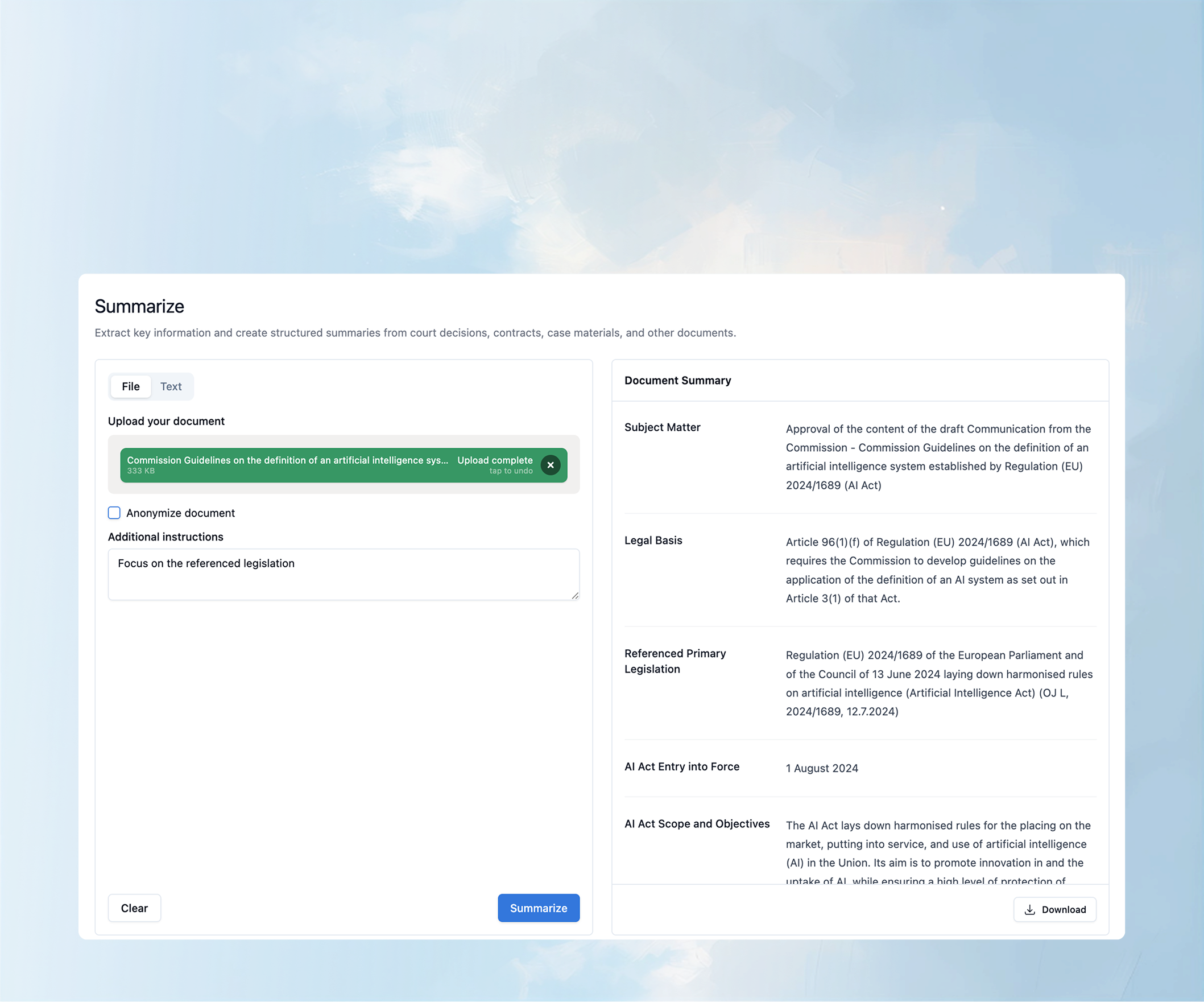The height and width of the screenshot is (1002, 1204).
Task: Click the download arrow icon
Action: [x=1029, y=910]
